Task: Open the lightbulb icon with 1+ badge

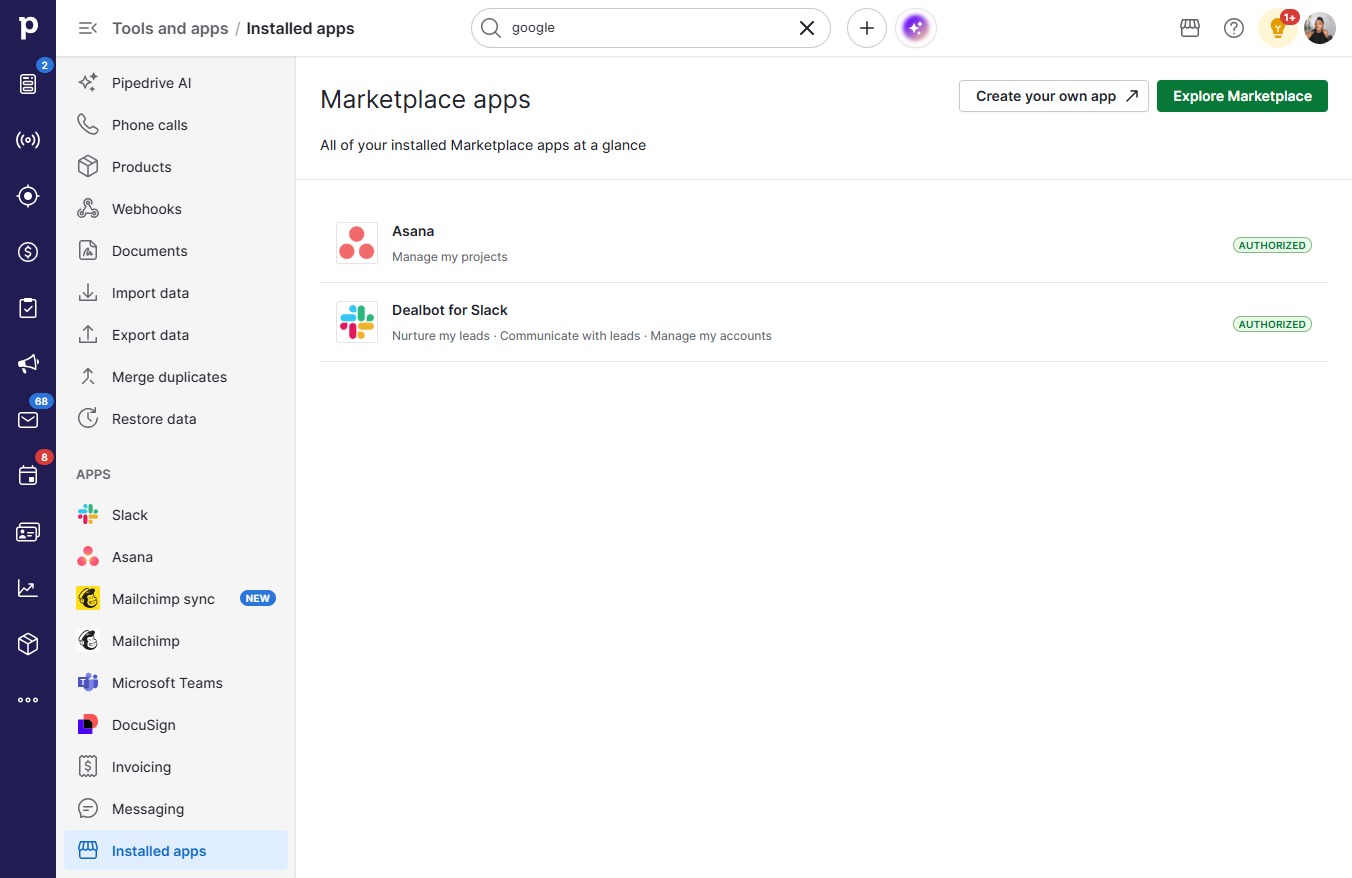Action: click(1278, 28)
